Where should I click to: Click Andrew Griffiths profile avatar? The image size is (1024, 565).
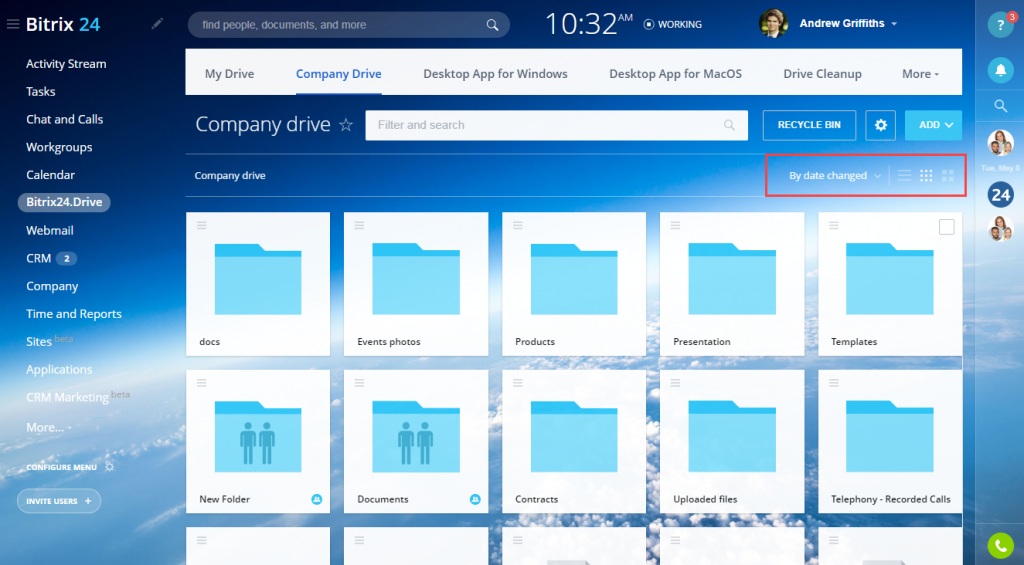(x=773, y=24)
